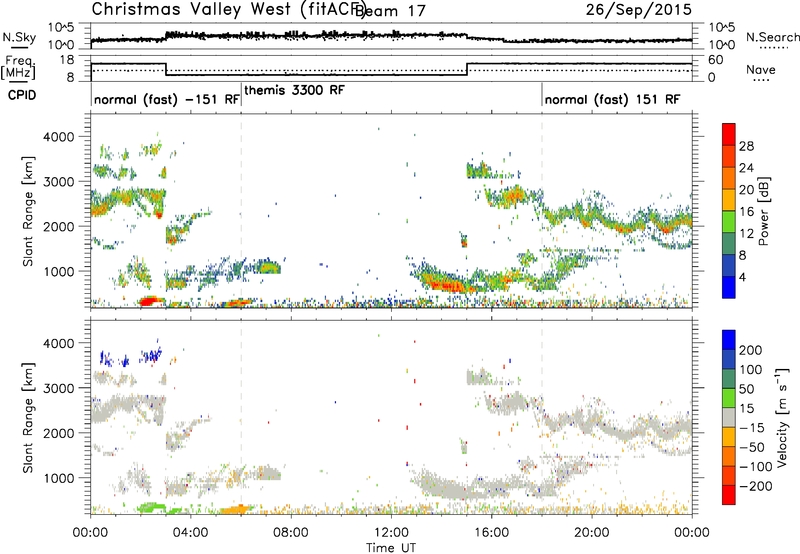Screen dimensions: 800x554
Task: Click the 'Beam 17' label
Action: pyautogui.click(x=391, y=11)
